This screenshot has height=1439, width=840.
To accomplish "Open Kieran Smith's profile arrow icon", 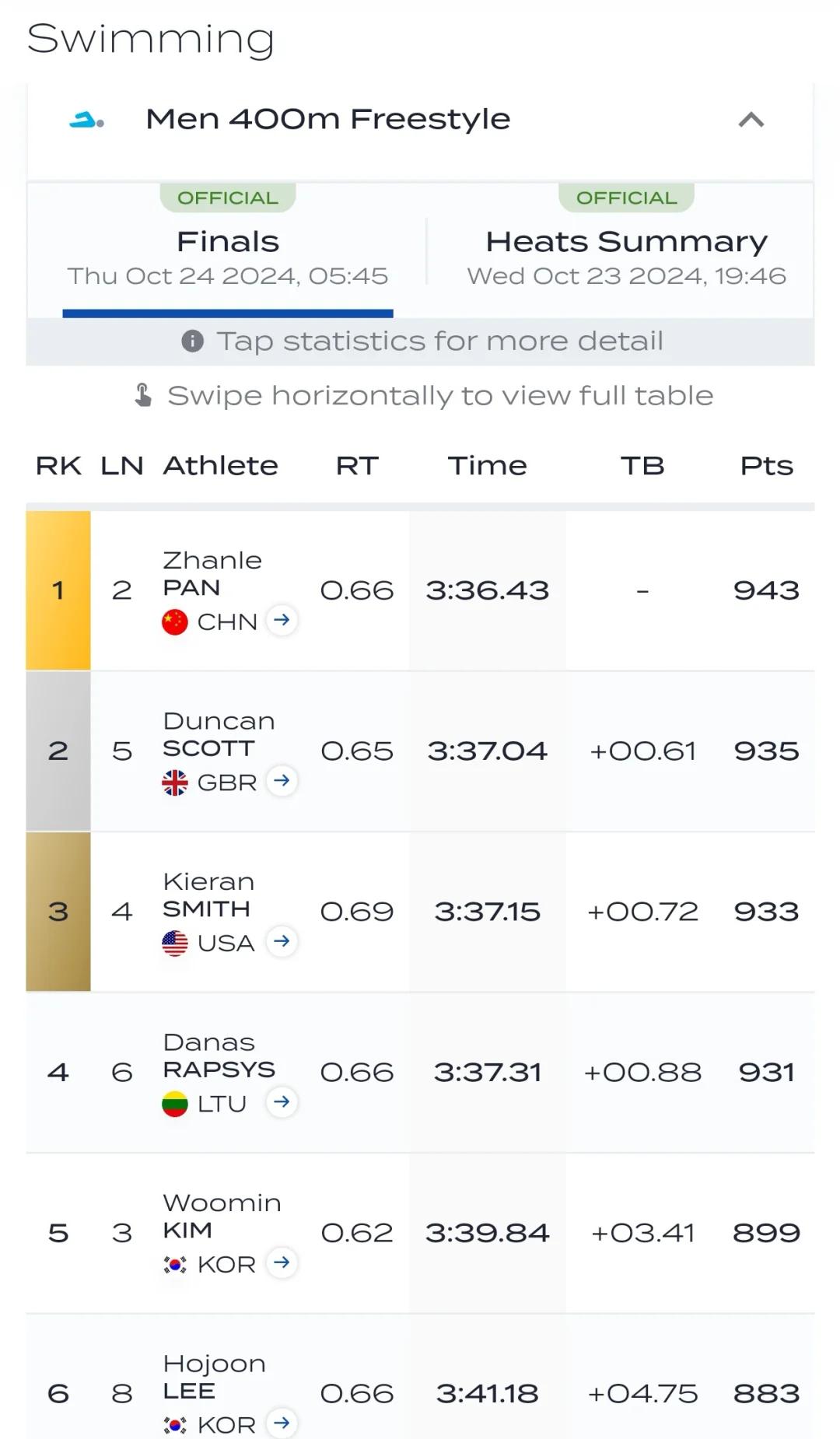I will pyautogui.click(x=282, y=941).
